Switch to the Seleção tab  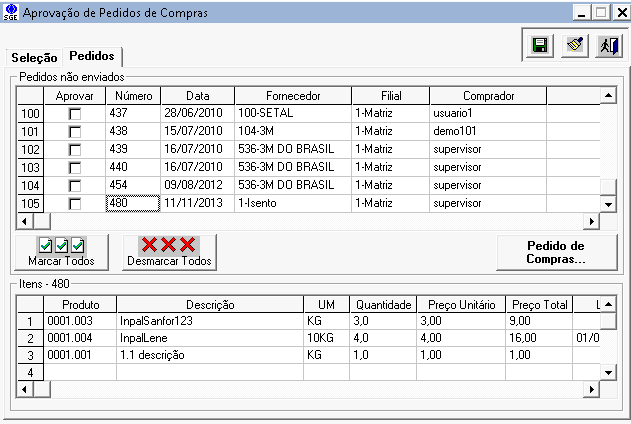34,57
